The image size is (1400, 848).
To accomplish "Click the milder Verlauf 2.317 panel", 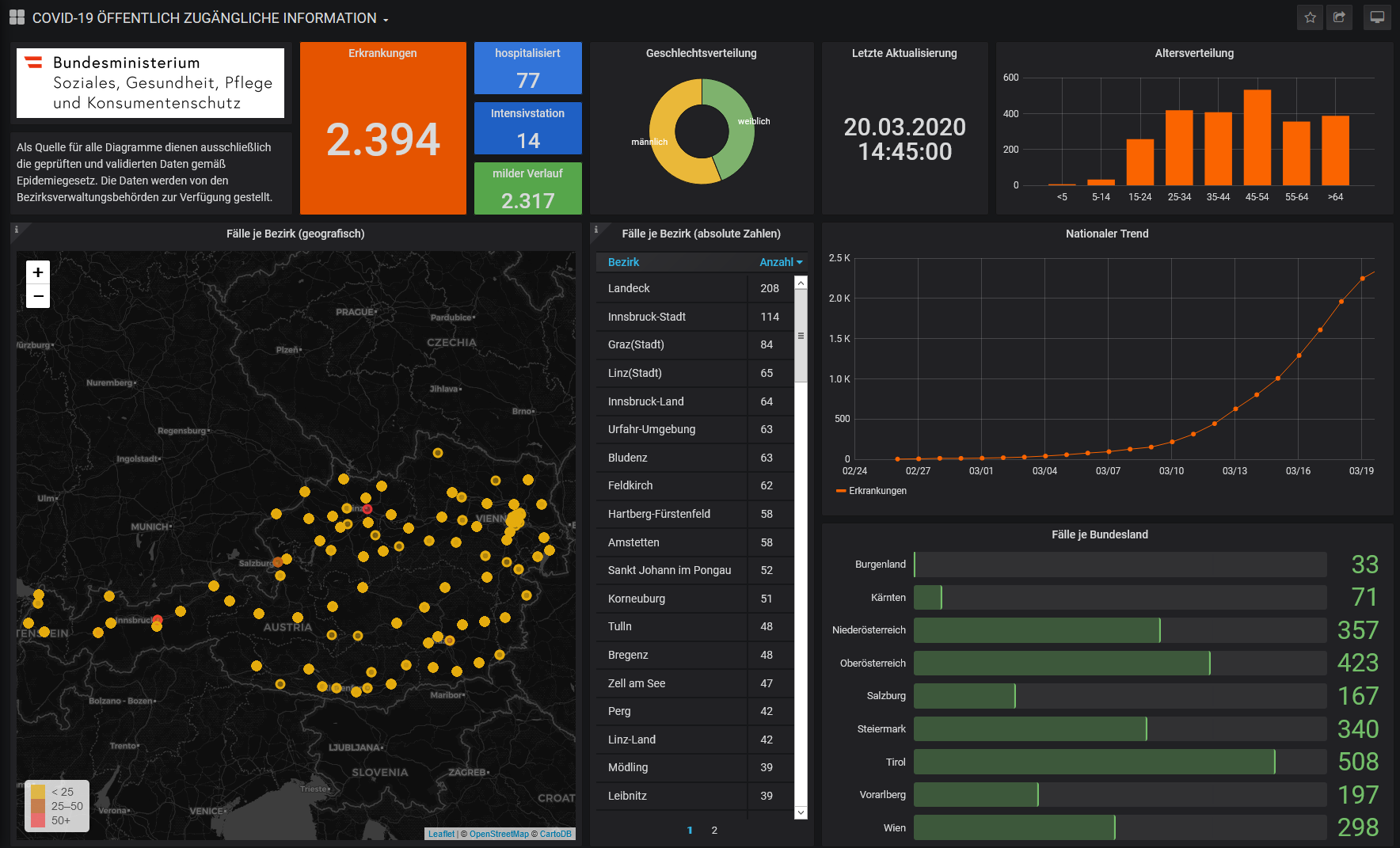I will click(528, 188).
